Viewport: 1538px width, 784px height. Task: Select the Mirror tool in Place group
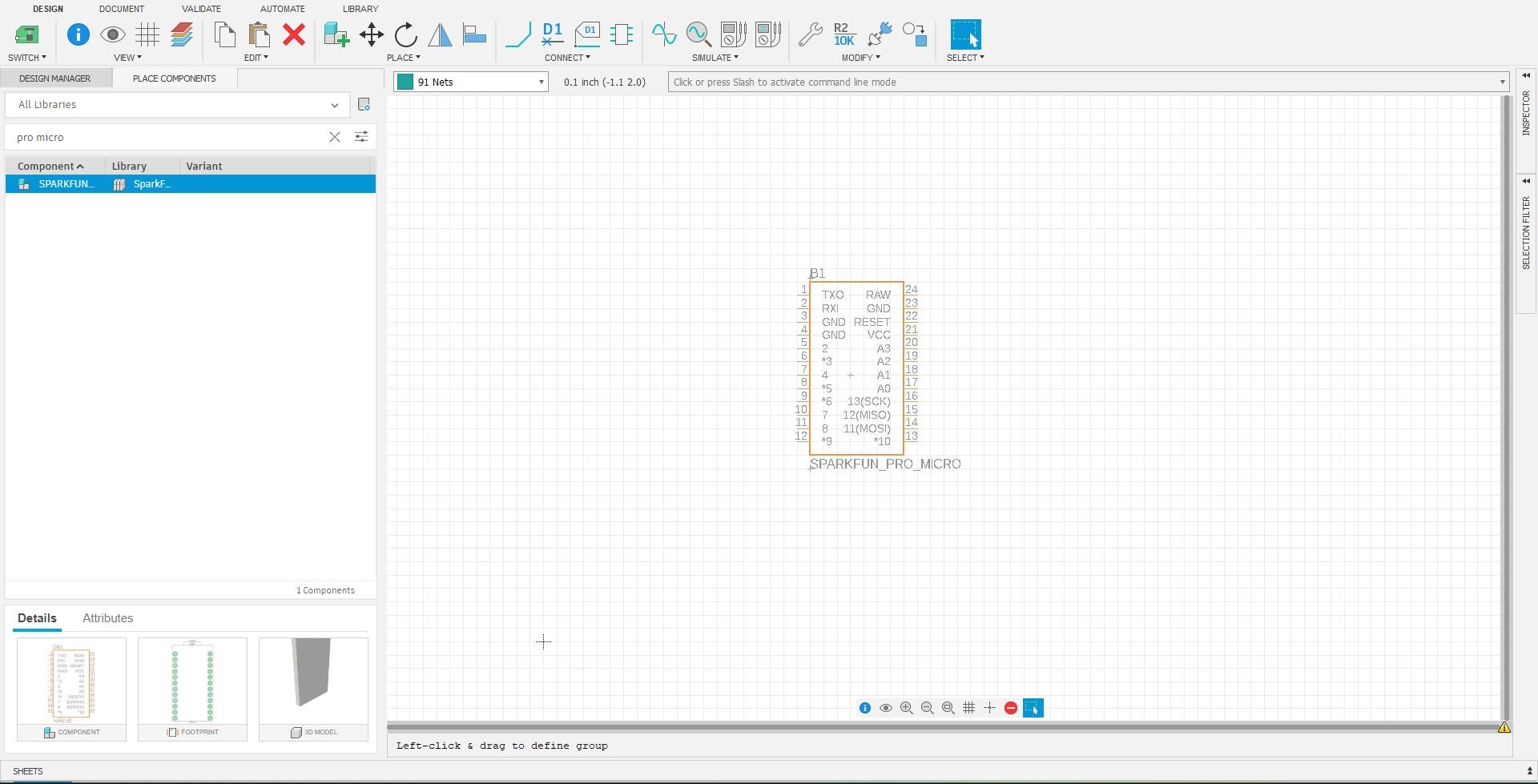(440, 35)
